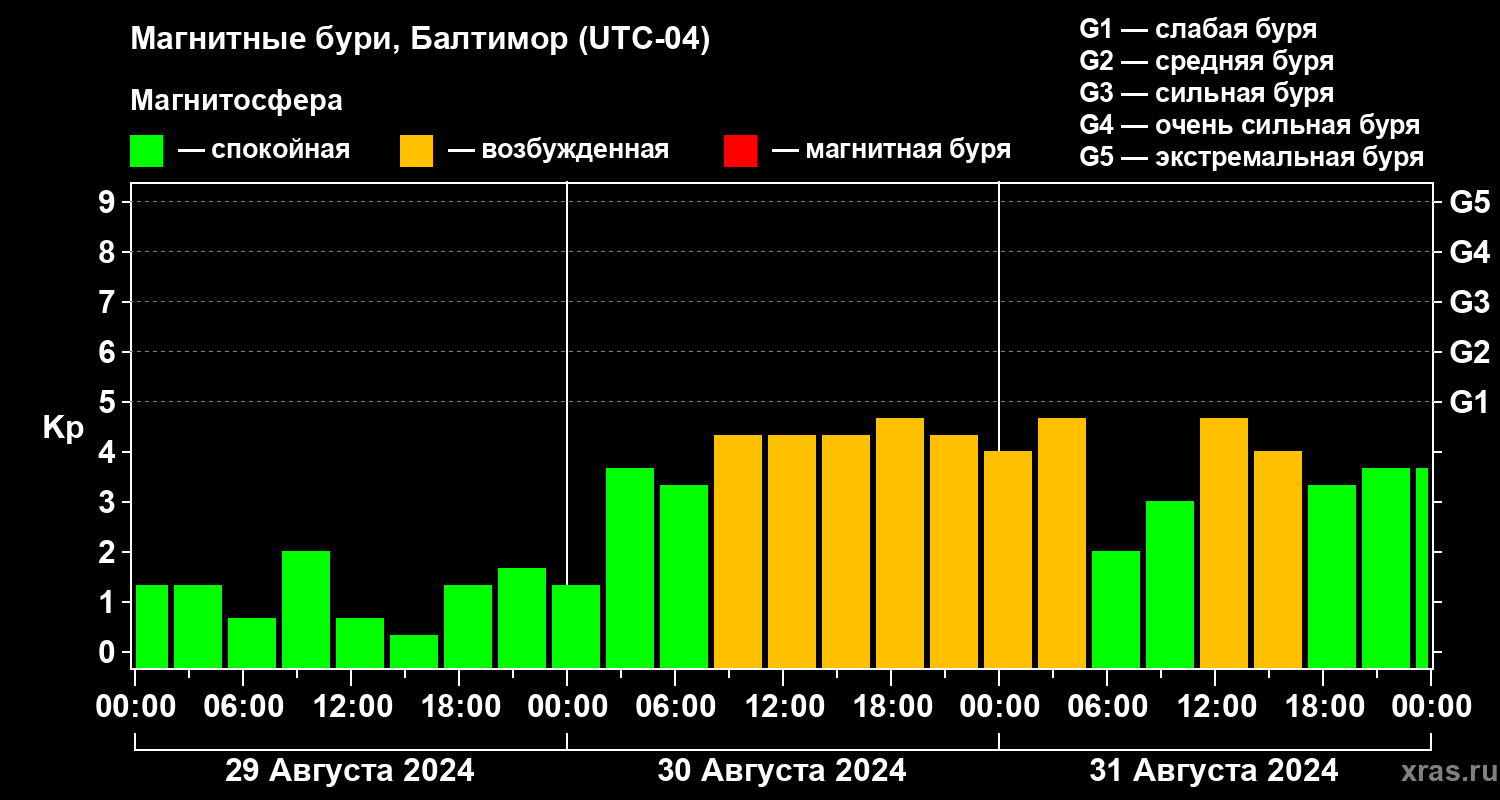Click the right-axis 'G1' storm level label
This screenshot has height=800, width=1500.
(x=1469, y=402)
